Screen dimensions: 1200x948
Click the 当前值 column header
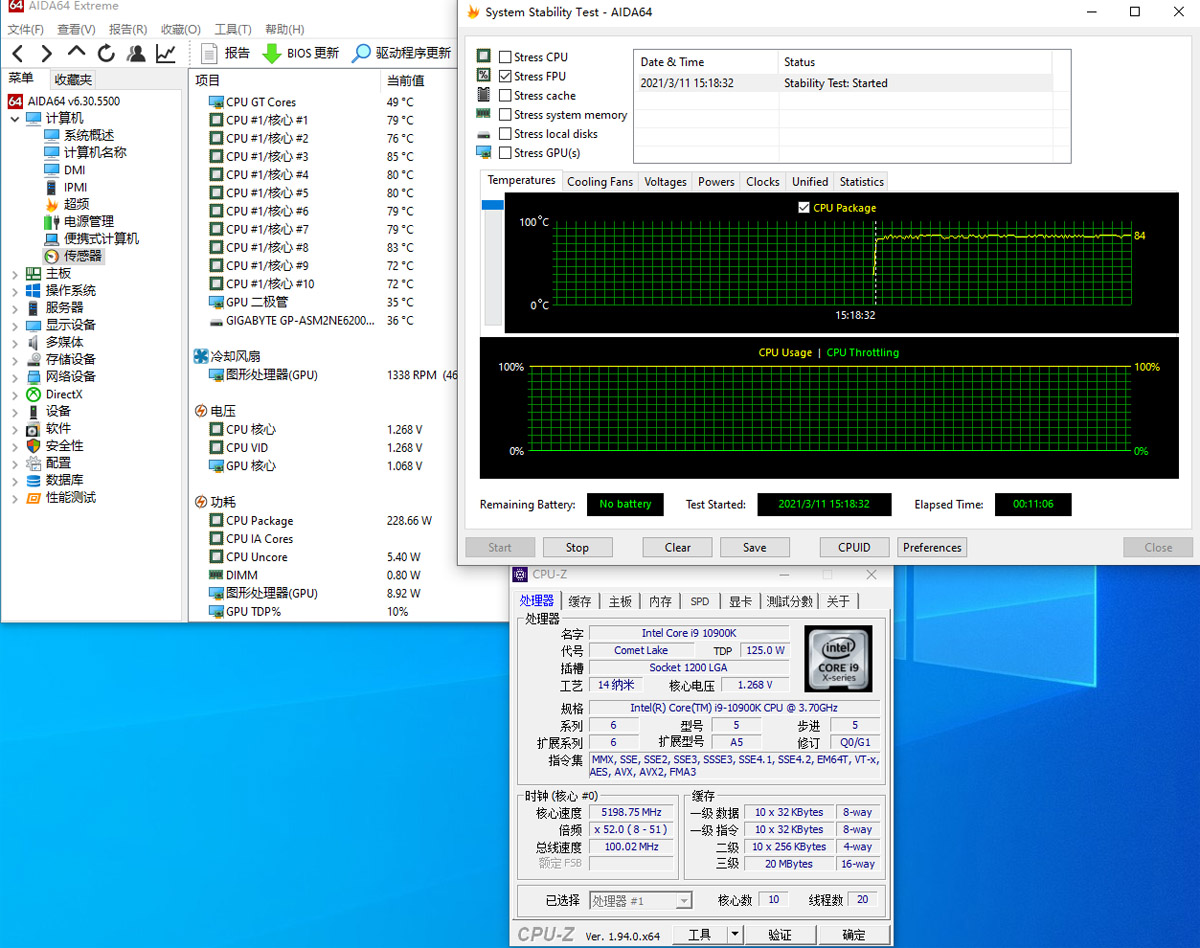[405, 80]
